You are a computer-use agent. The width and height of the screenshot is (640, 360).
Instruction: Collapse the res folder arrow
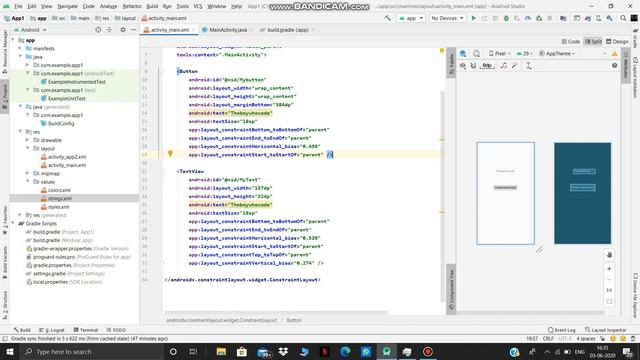[20, 131]
